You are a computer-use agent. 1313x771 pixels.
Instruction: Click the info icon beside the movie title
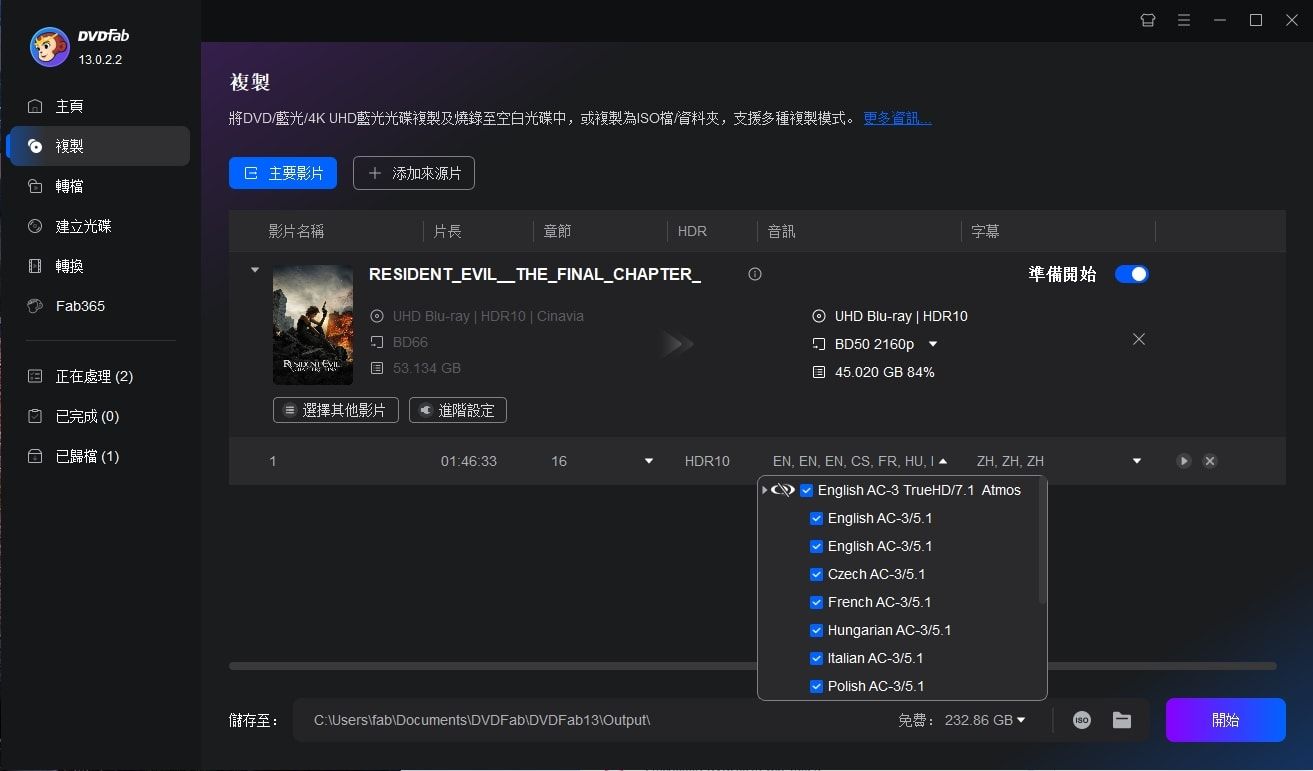tap(755, 274)
